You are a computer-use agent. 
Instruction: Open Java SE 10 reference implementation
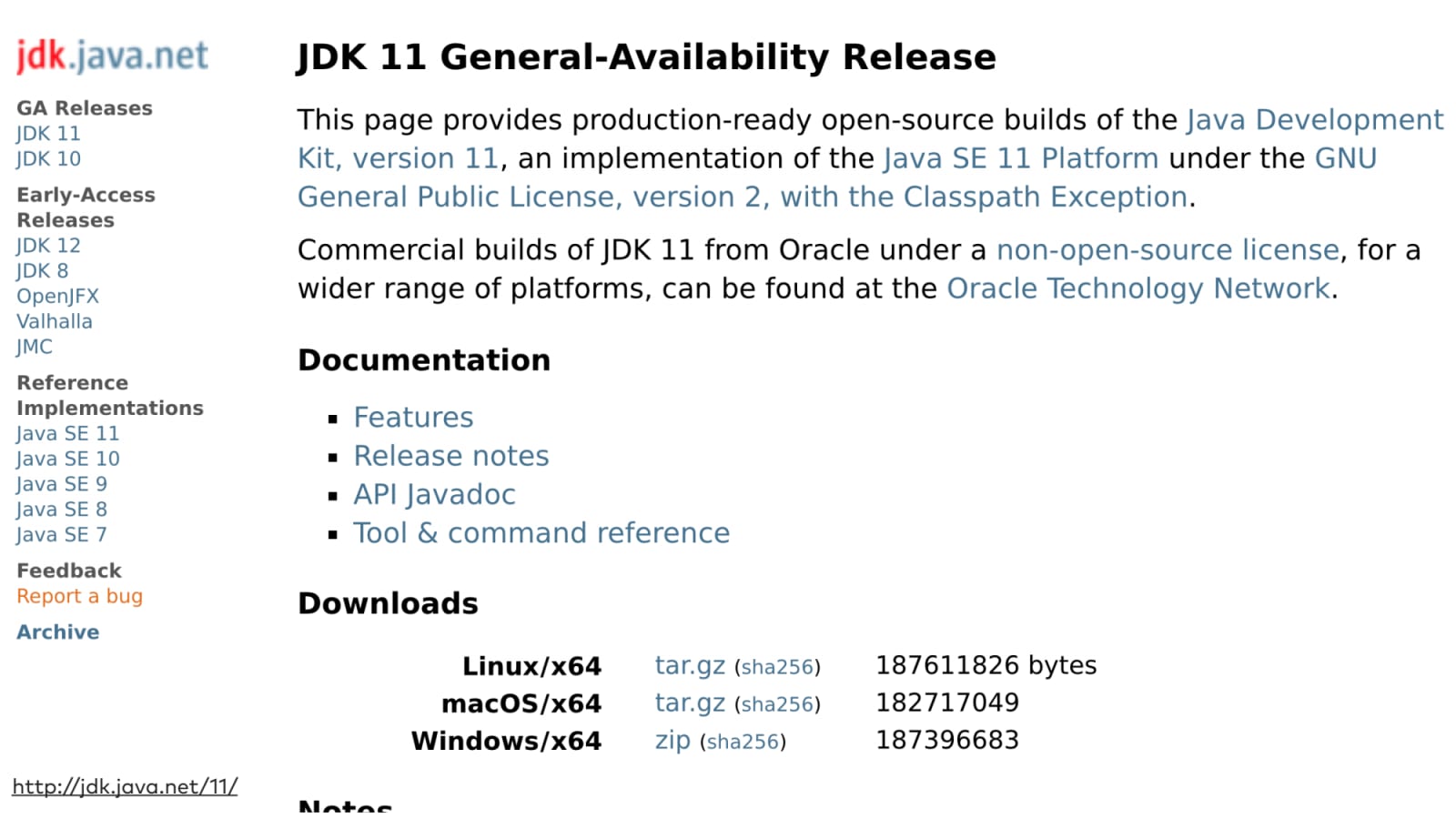pos(67,460)
